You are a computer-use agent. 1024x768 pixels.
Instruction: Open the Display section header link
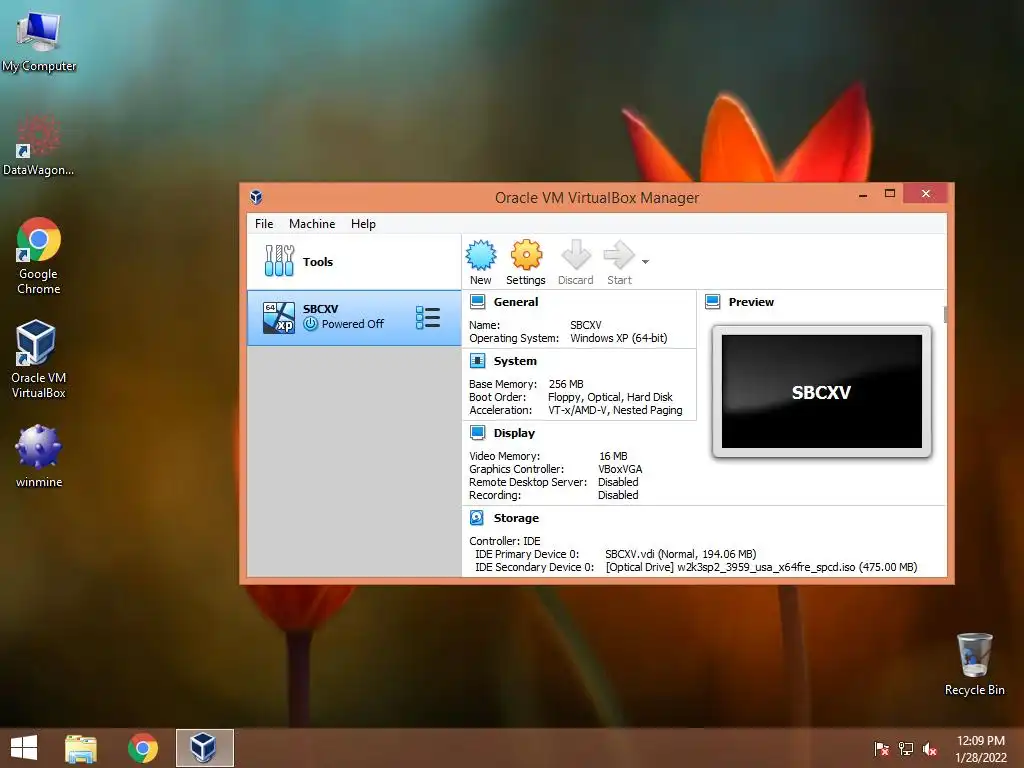[514, 433]
